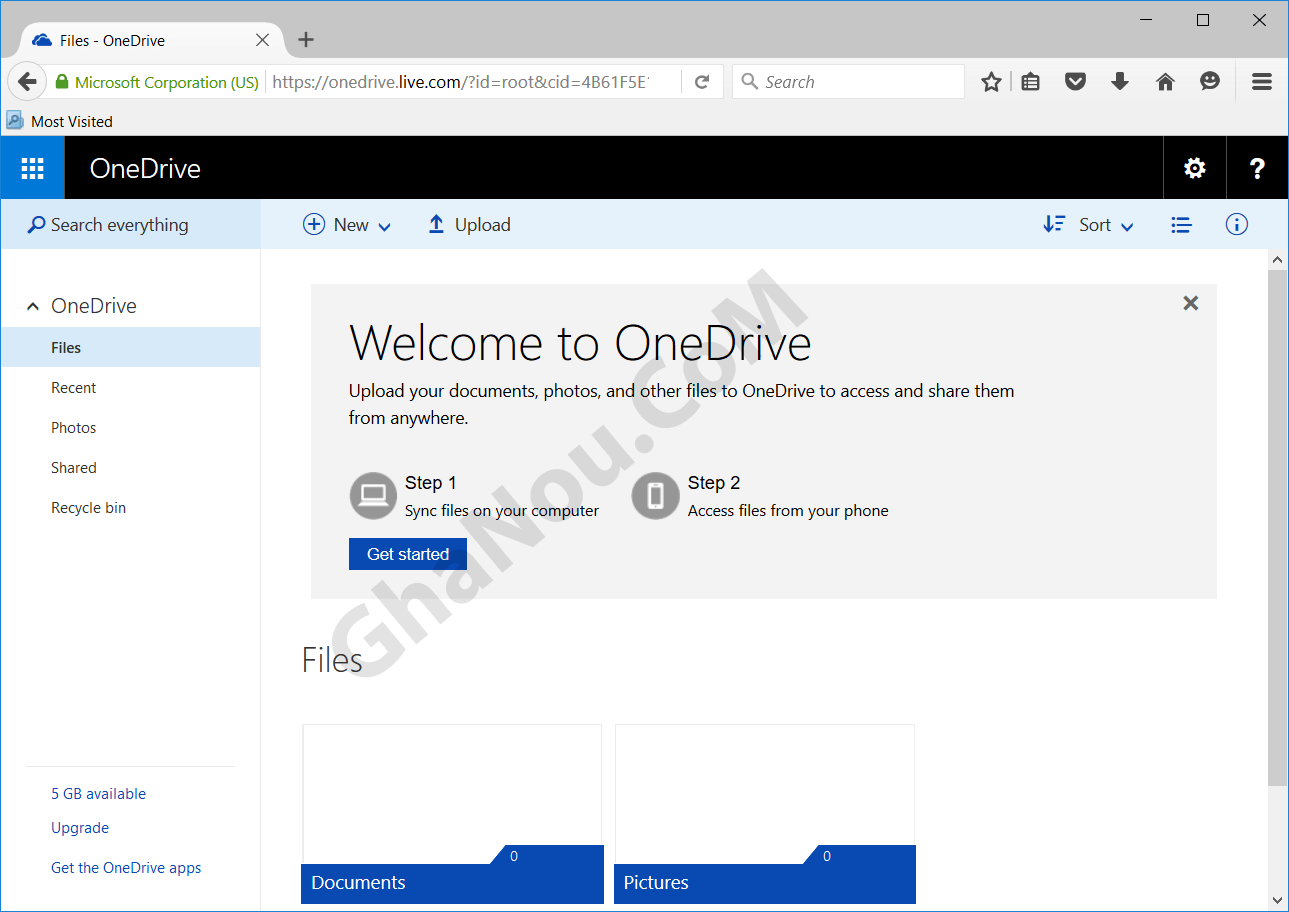Click the Get started button

point(408,554)
